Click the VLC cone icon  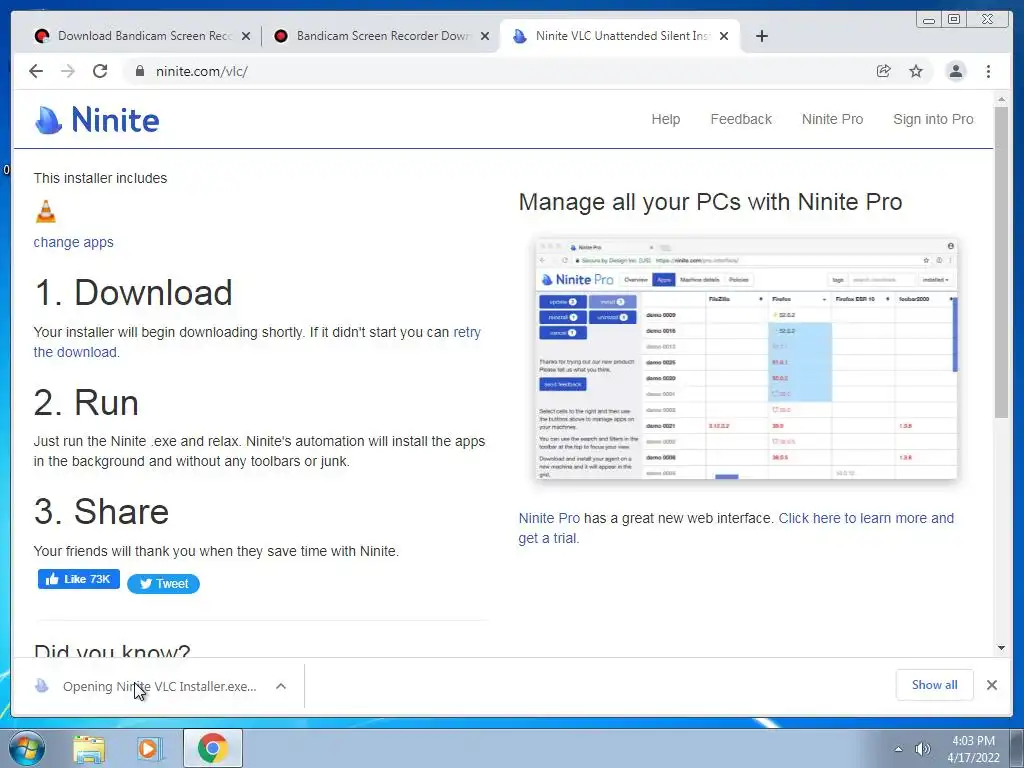46,212
